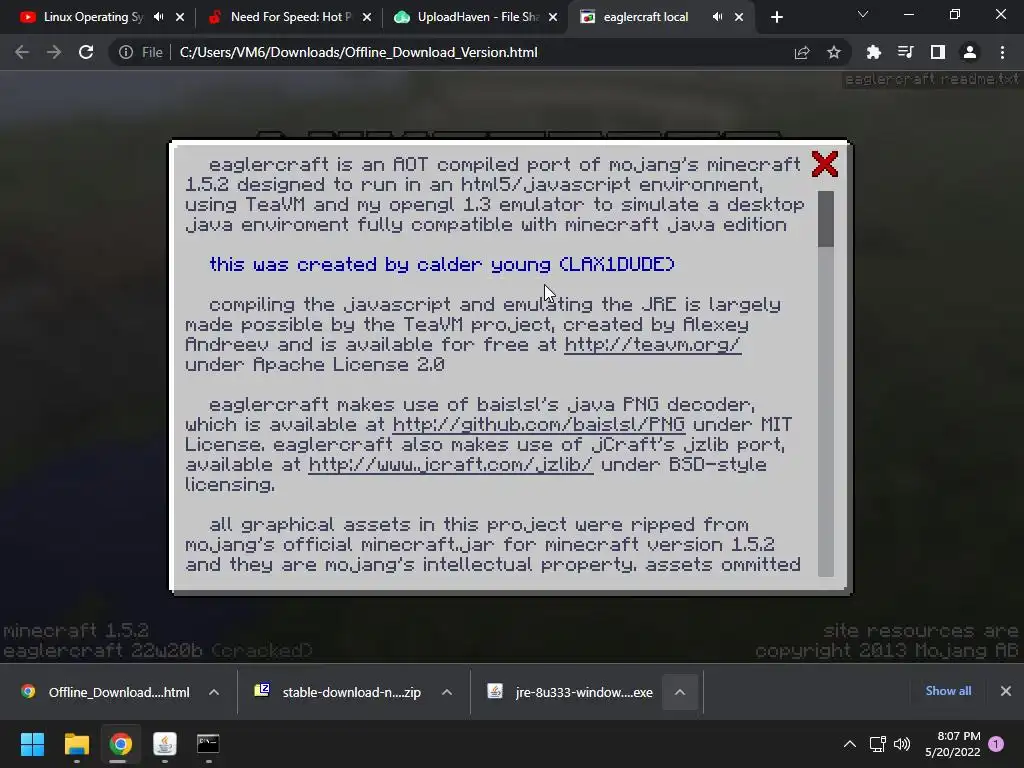This screenshot has height=768, width=1024.
Task: Close the Need For Speed tab
Action: pyautogui.click(x=367, y=17)
